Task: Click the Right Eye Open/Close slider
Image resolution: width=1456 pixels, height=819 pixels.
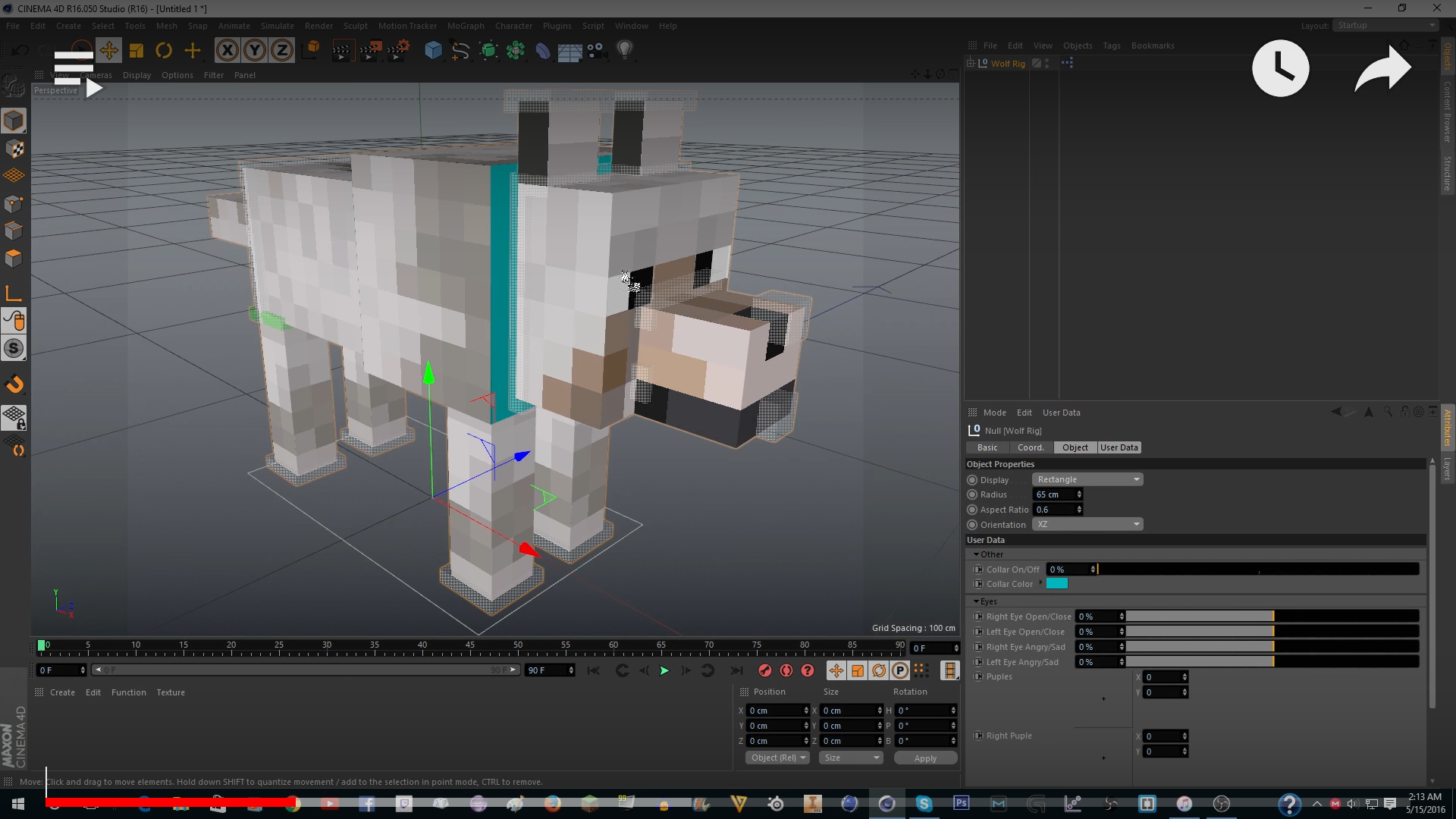Action: point(1272,617)
